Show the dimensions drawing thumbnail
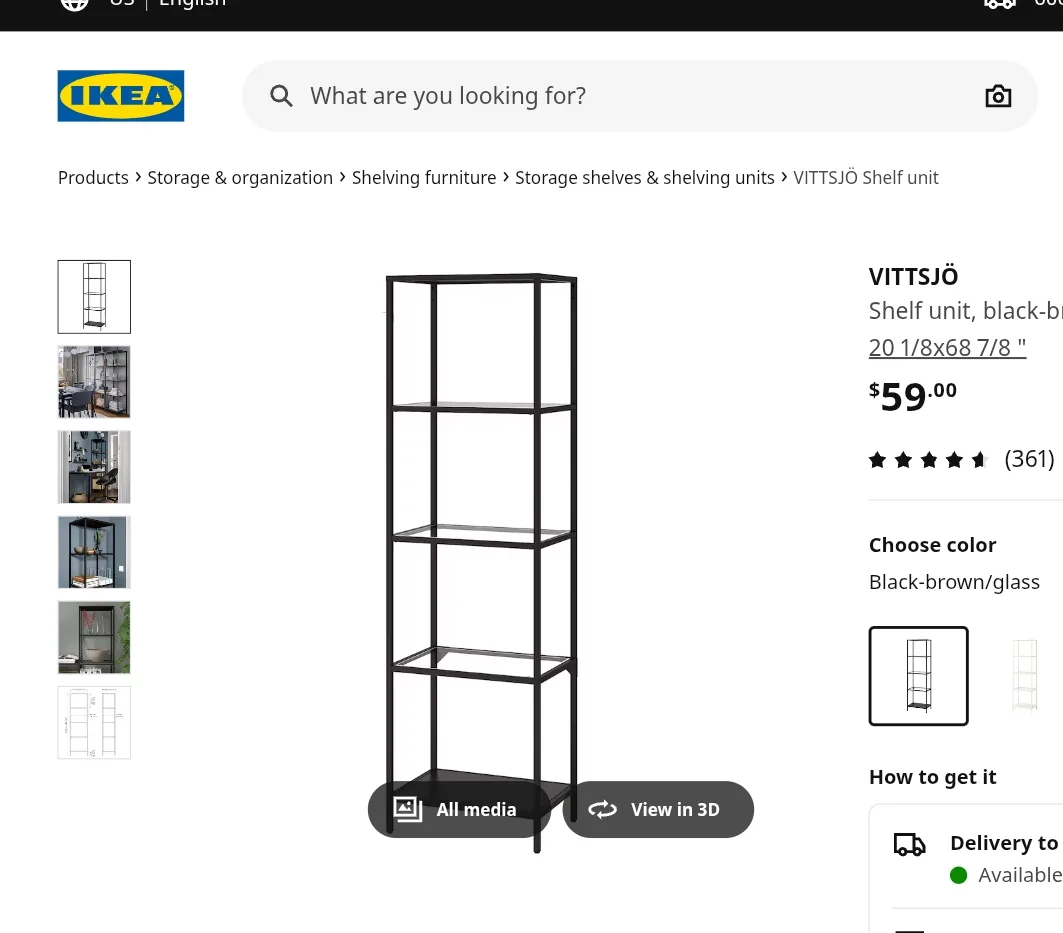This screenshot has width=1063, height=933. coord(94,722)
